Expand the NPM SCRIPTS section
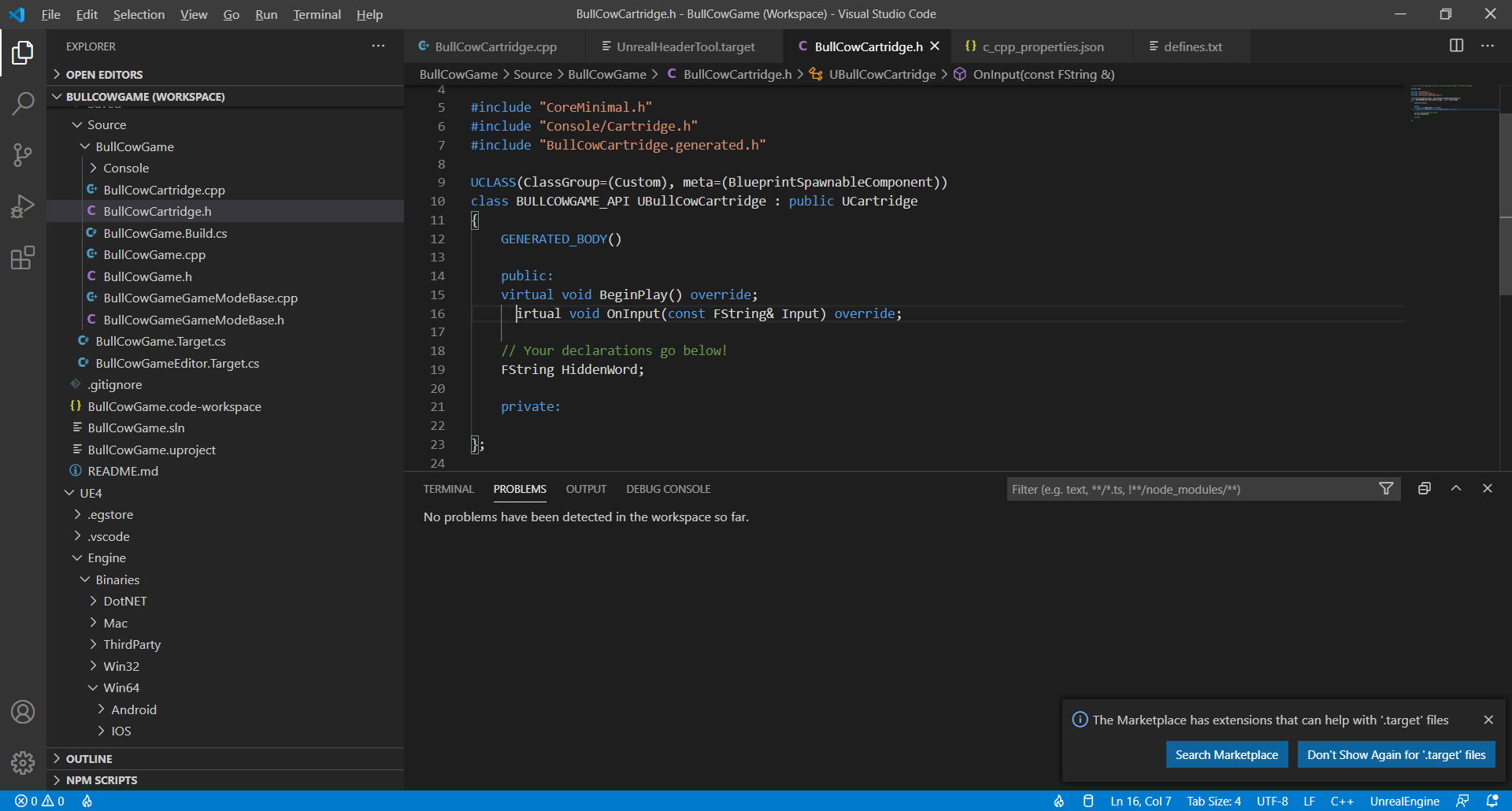 tap(101, 780)
